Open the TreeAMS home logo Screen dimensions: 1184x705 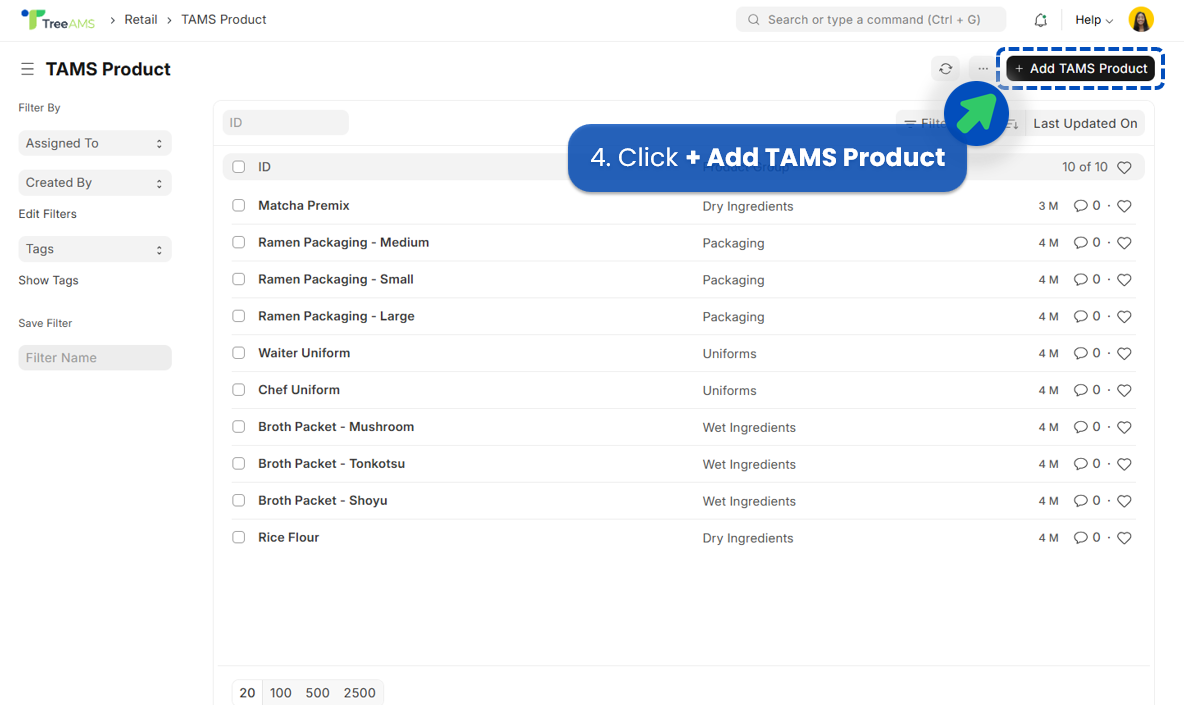(58, 20)
